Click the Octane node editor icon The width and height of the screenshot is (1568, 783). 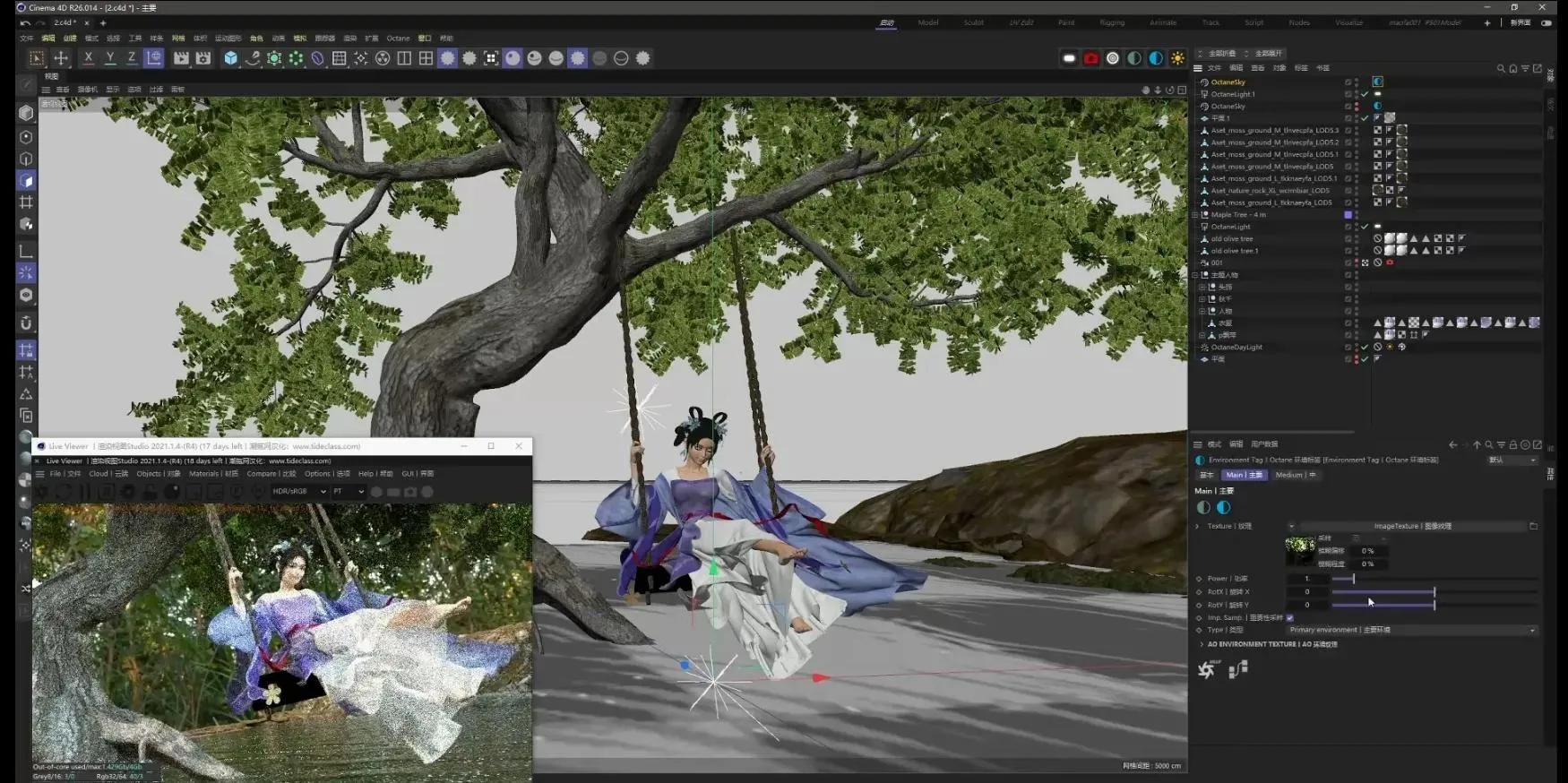pos(1237,669)
